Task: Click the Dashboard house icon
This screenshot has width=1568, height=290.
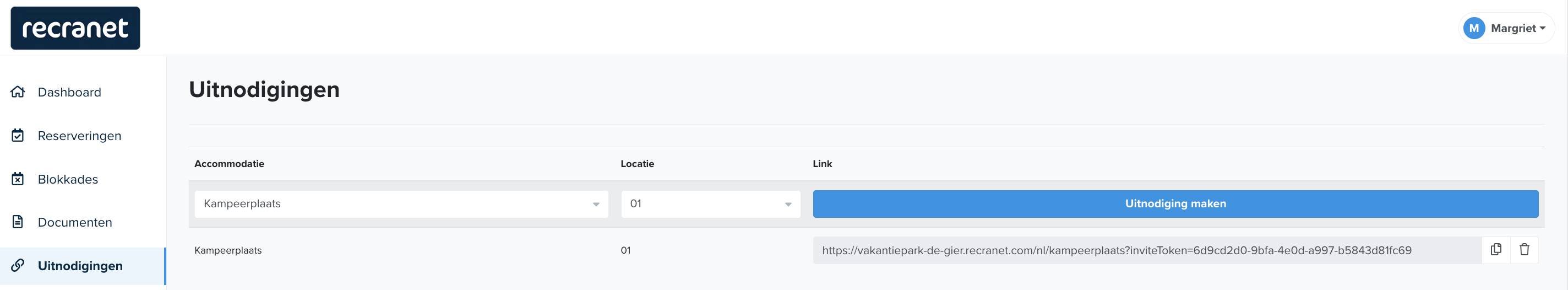Action: click(x=18, y=92)
